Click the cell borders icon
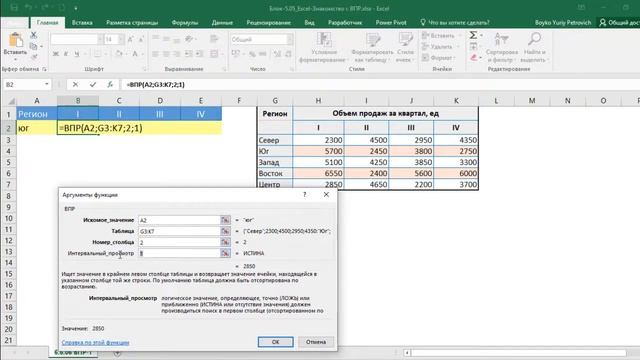Image resolution: width=640 pixels, height=360 pixels. tap(97, 54)
